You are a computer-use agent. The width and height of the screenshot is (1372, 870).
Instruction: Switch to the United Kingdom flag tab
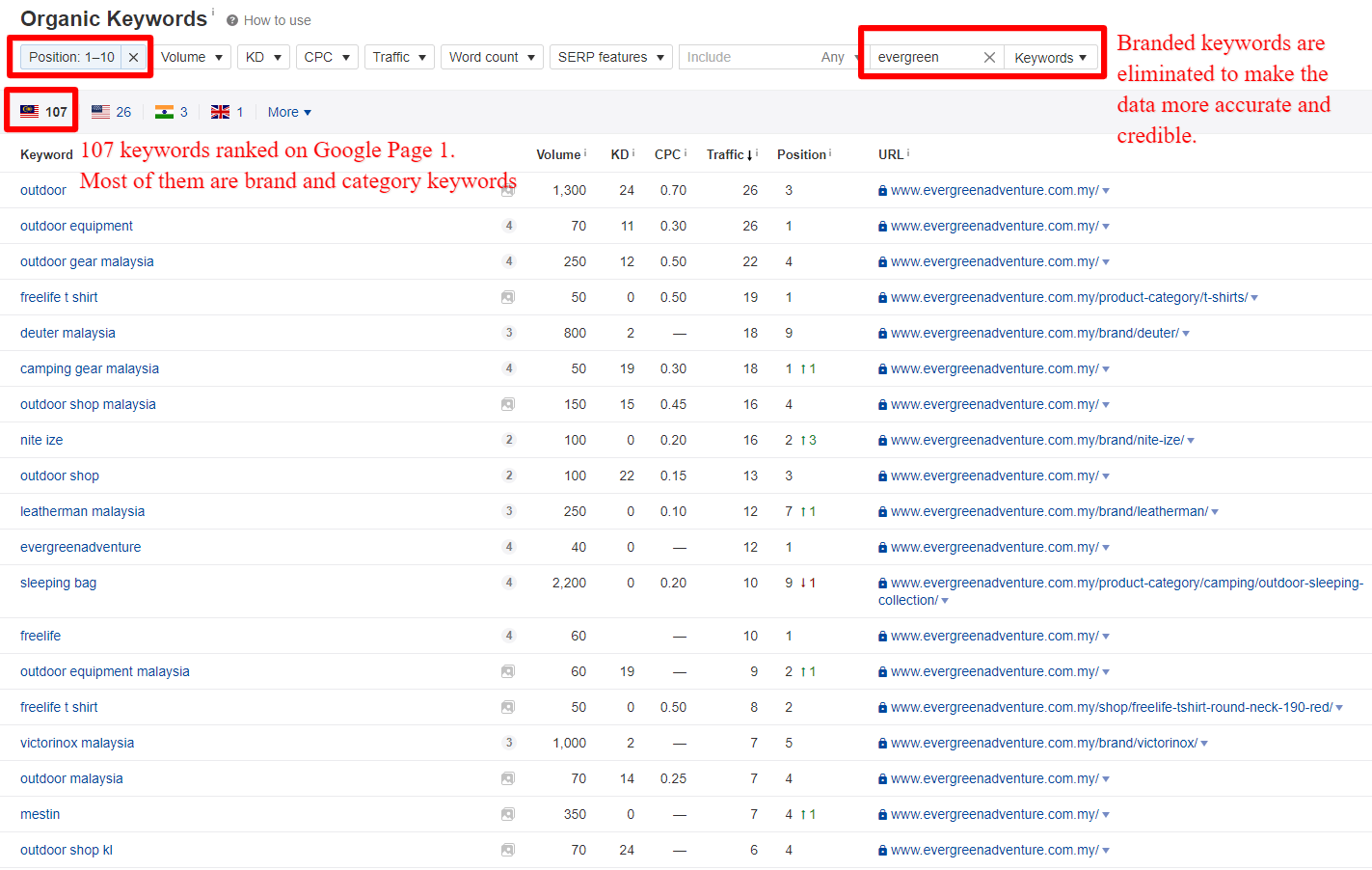[x=227, y=112]
